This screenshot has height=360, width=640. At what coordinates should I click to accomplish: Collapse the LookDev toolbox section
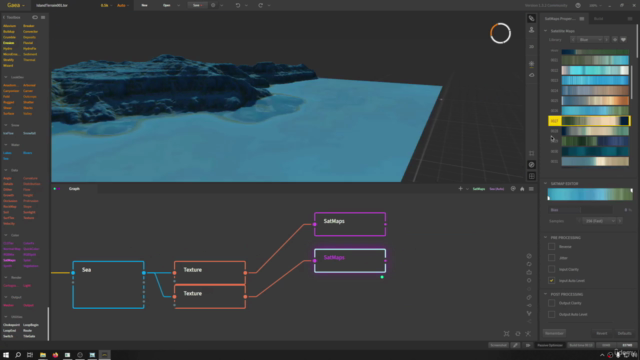click(x=6, y=77)
